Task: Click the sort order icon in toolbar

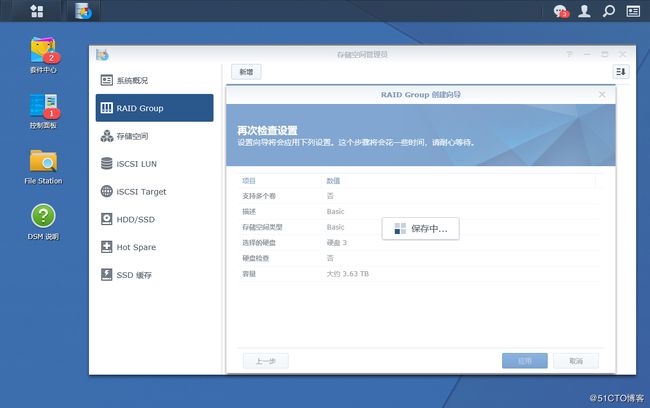Action: 621,72
